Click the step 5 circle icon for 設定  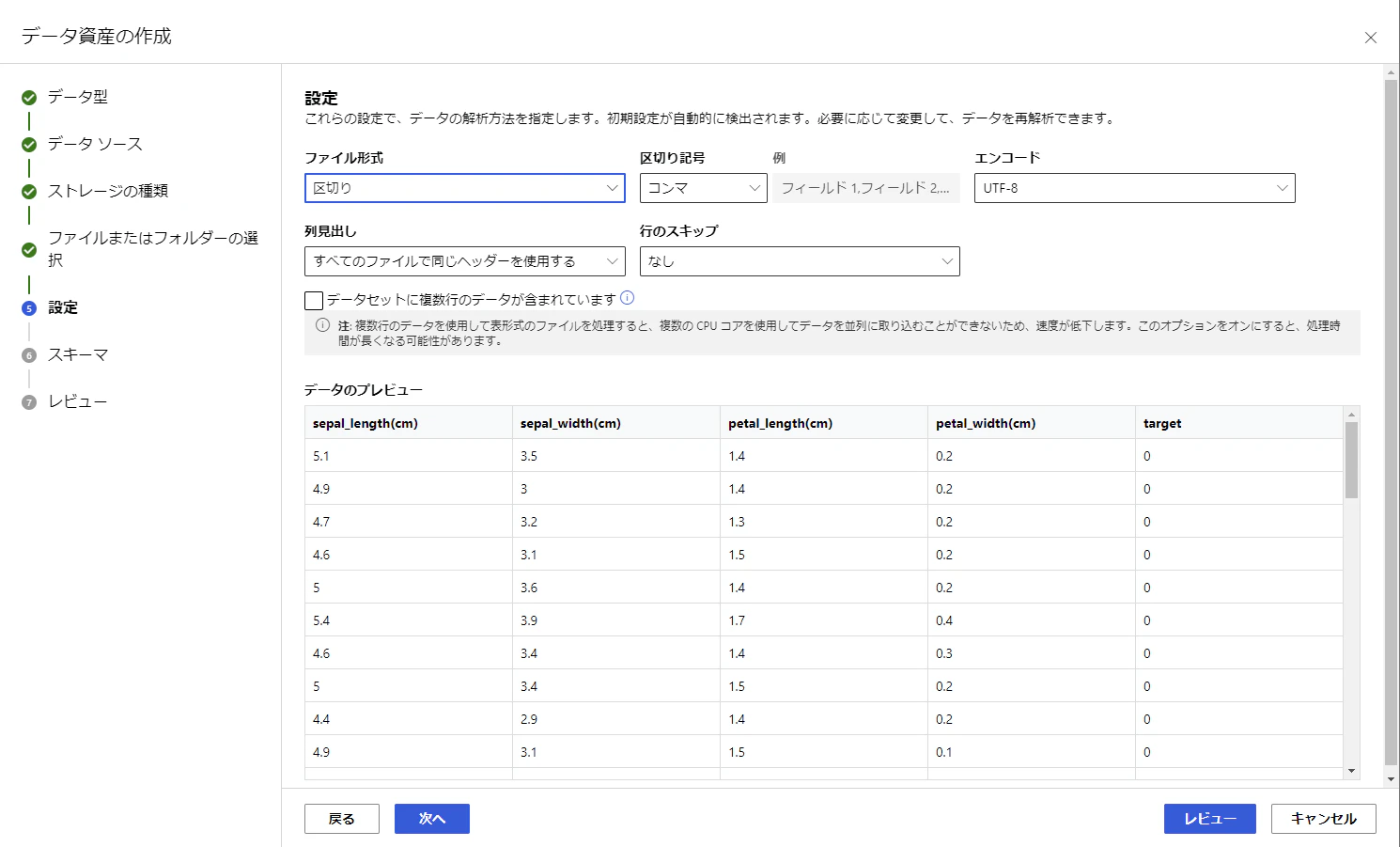click(29, 308)
